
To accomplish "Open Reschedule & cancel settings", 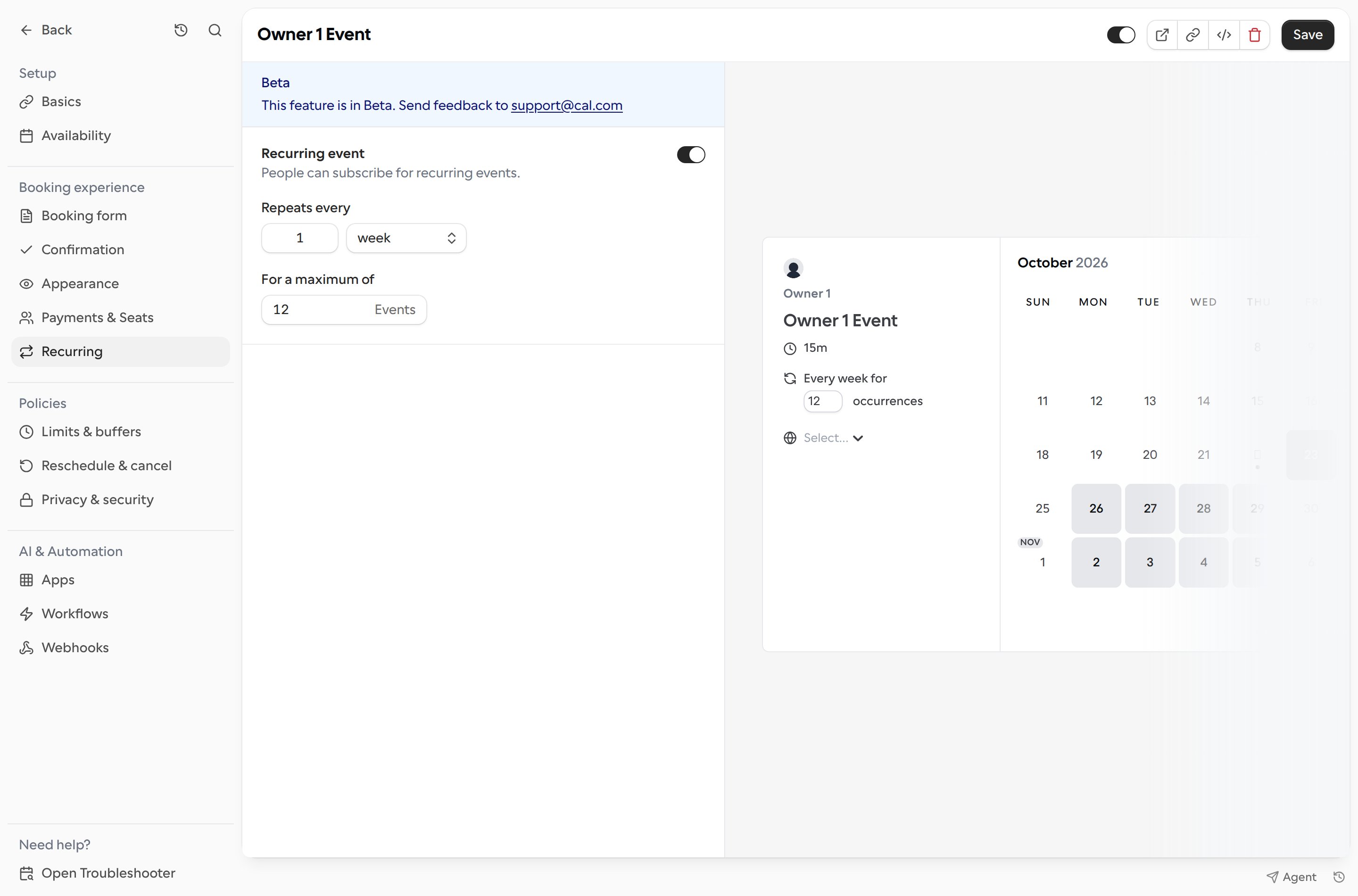I will point(121,466).
